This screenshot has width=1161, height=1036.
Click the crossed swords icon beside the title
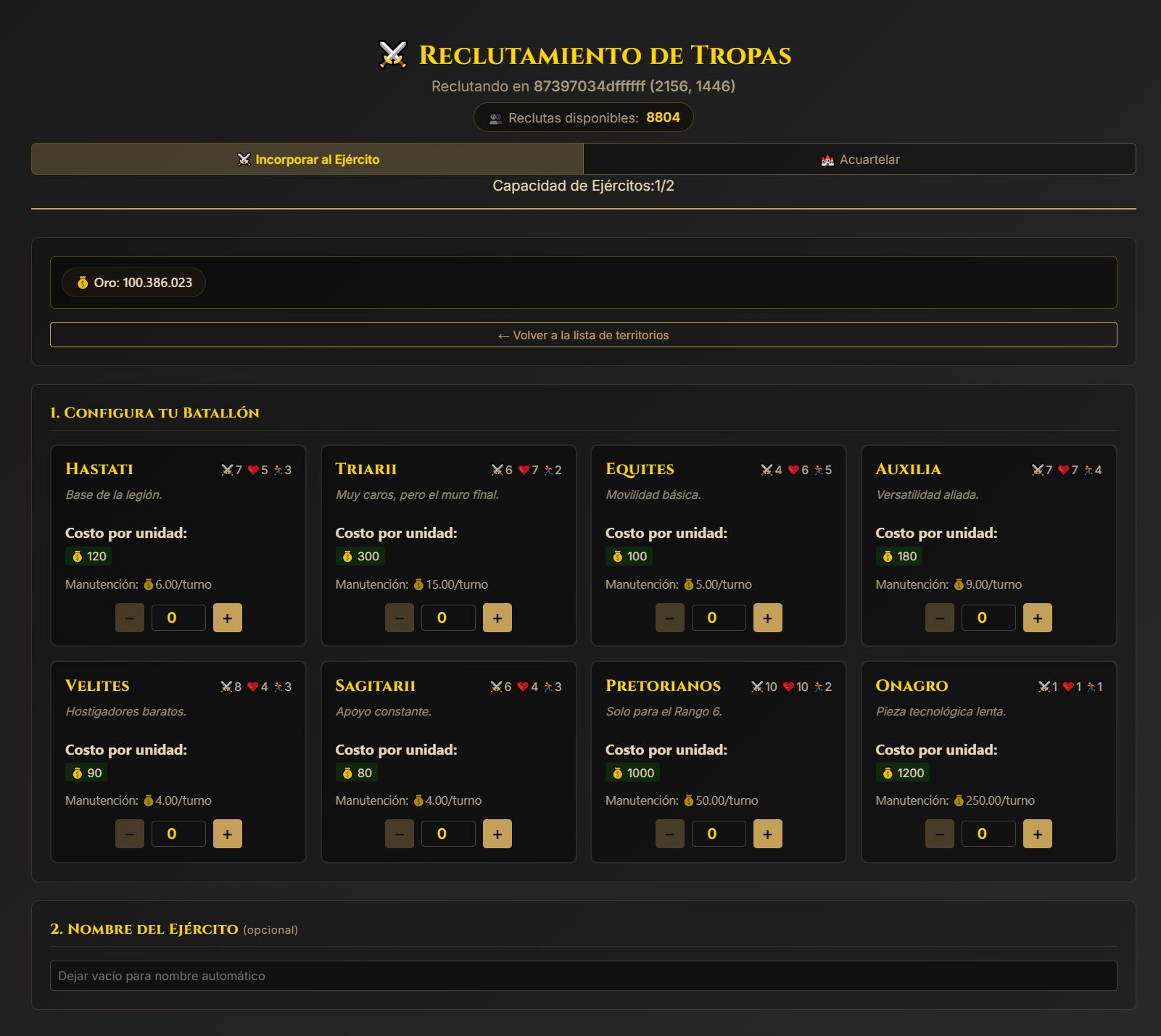(x=393, y=54)
